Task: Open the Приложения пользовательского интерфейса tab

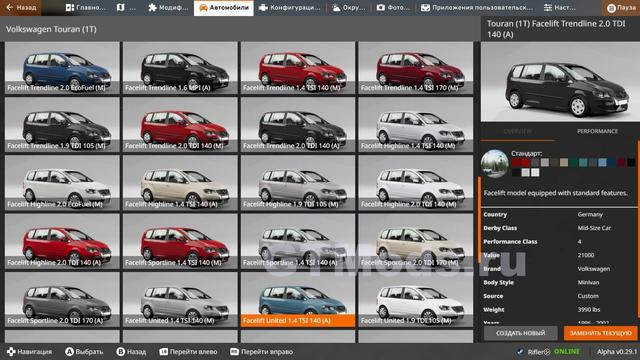Action: tap(476, 7)
